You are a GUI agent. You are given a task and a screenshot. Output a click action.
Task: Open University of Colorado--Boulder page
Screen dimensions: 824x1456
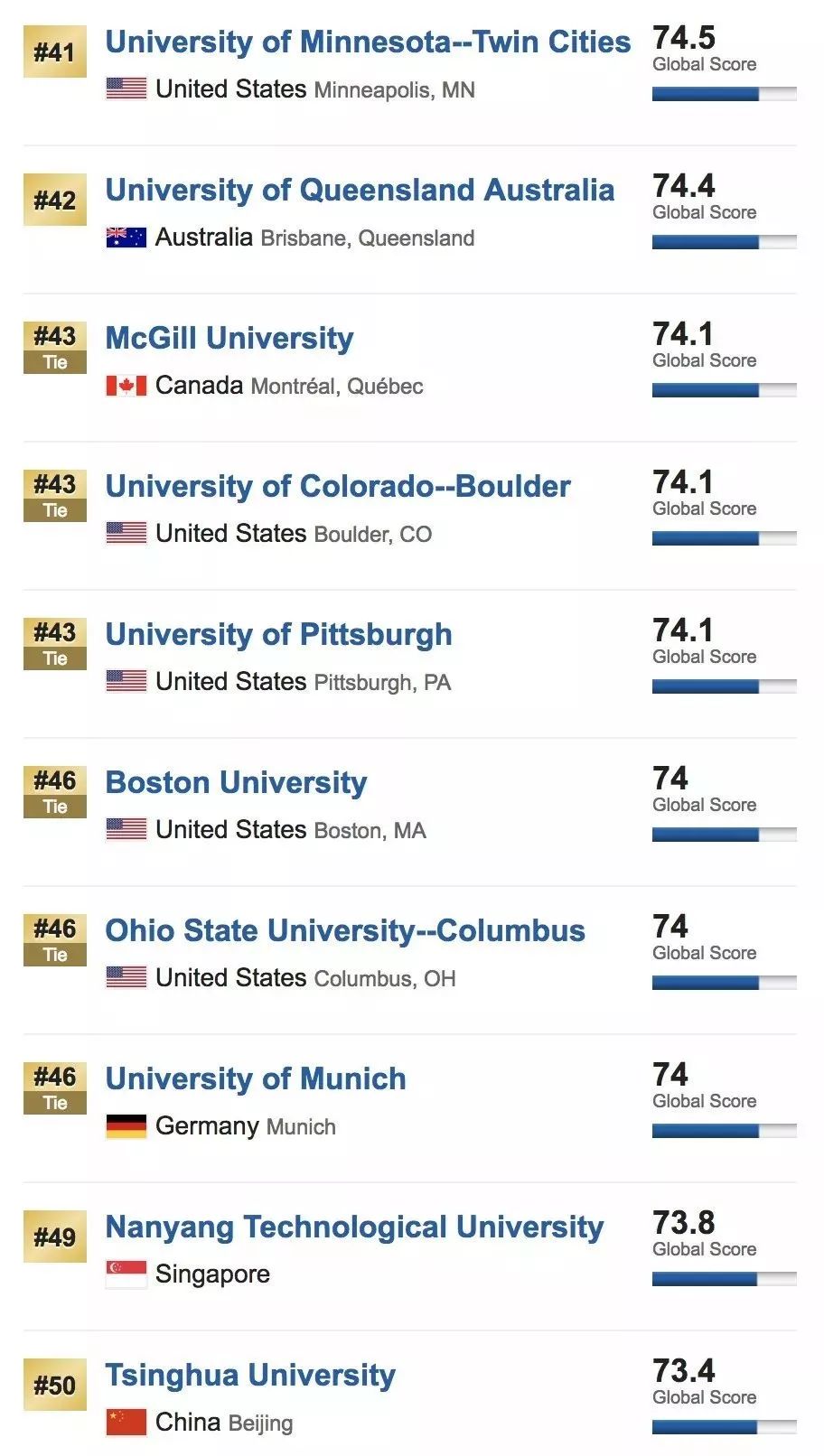pyautogui.click(x=338, y=486)
